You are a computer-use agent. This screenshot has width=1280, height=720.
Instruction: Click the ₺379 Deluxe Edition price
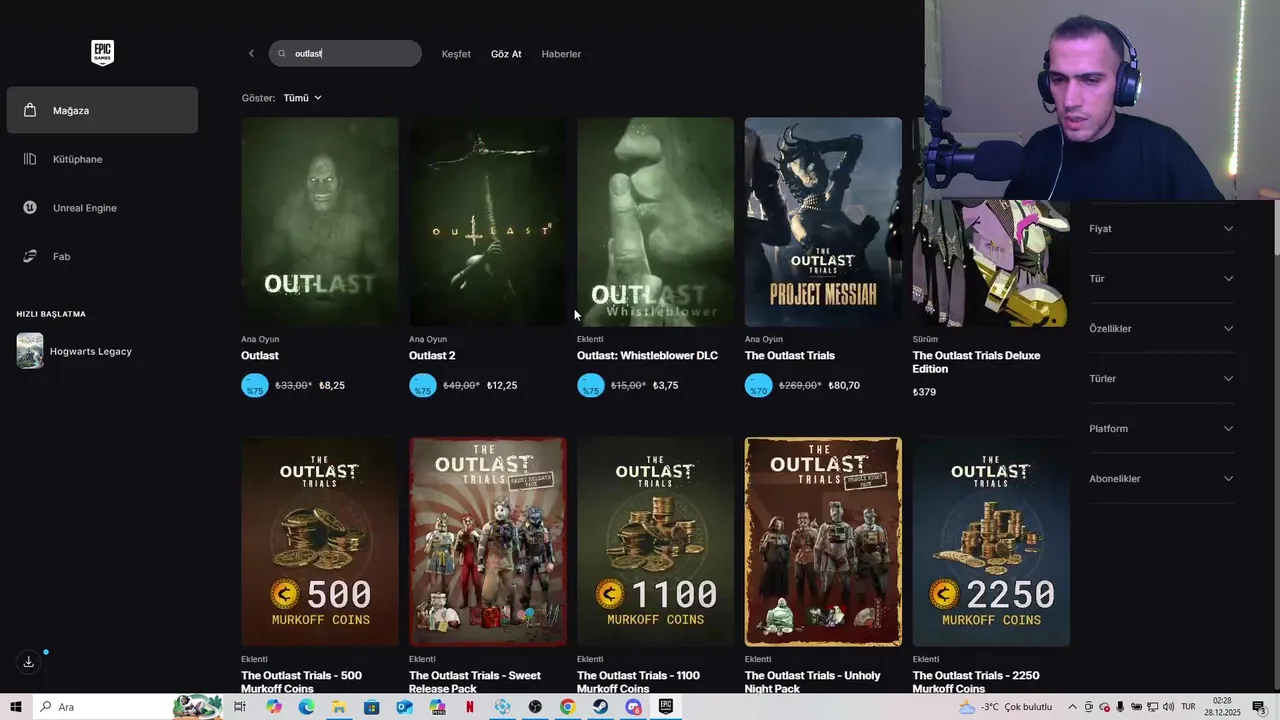pos(925,392)
